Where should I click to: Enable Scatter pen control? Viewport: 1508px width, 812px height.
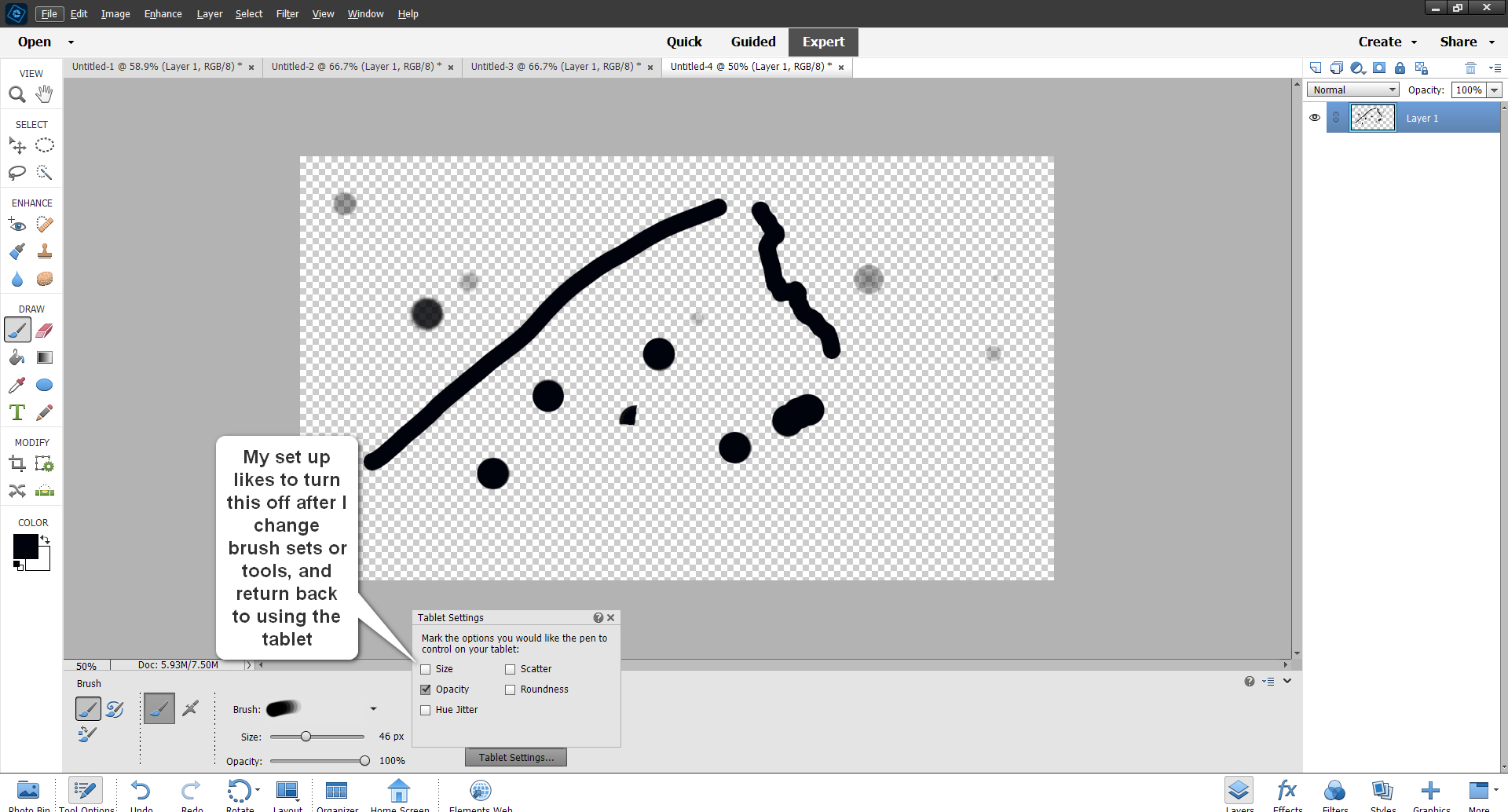tap(511, 668)
